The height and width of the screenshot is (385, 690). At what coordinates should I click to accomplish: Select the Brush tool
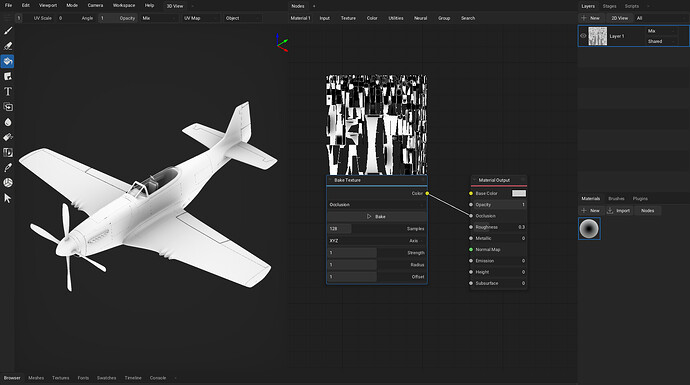(8, 31)
